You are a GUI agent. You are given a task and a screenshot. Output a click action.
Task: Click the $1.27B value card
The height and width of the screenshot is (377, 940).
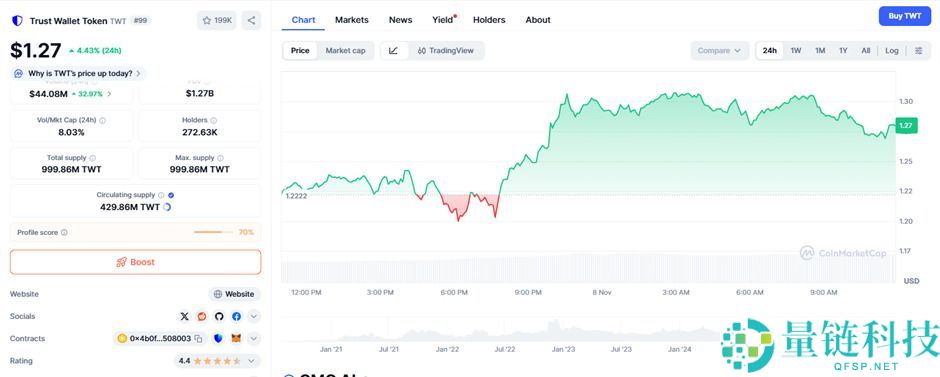[200, 94]
